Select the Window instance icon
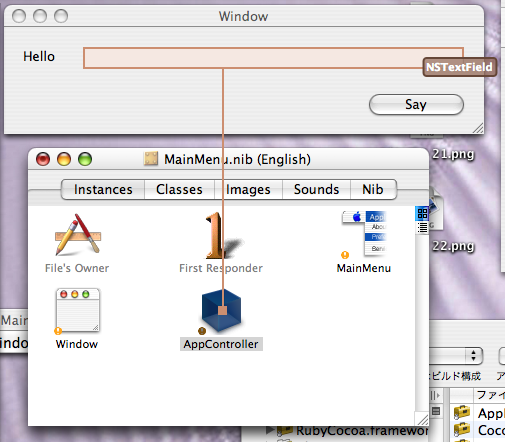 tap(78, 310)
